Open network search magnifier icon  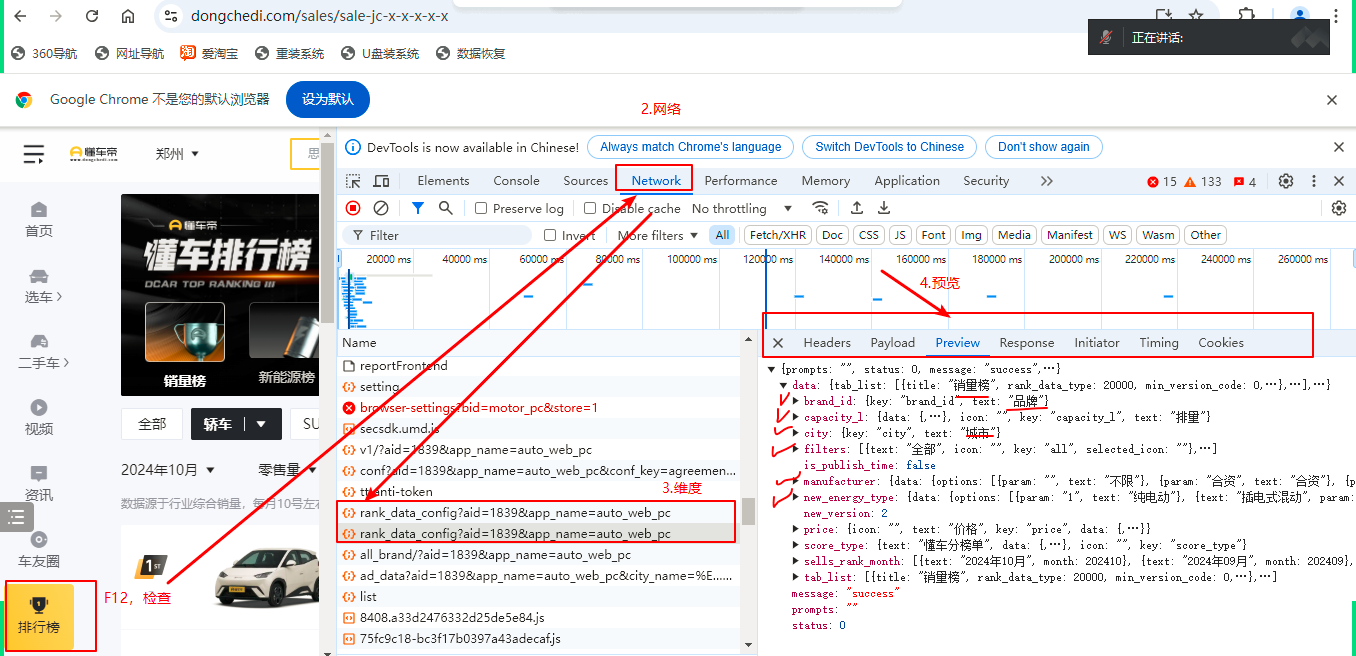446,208
